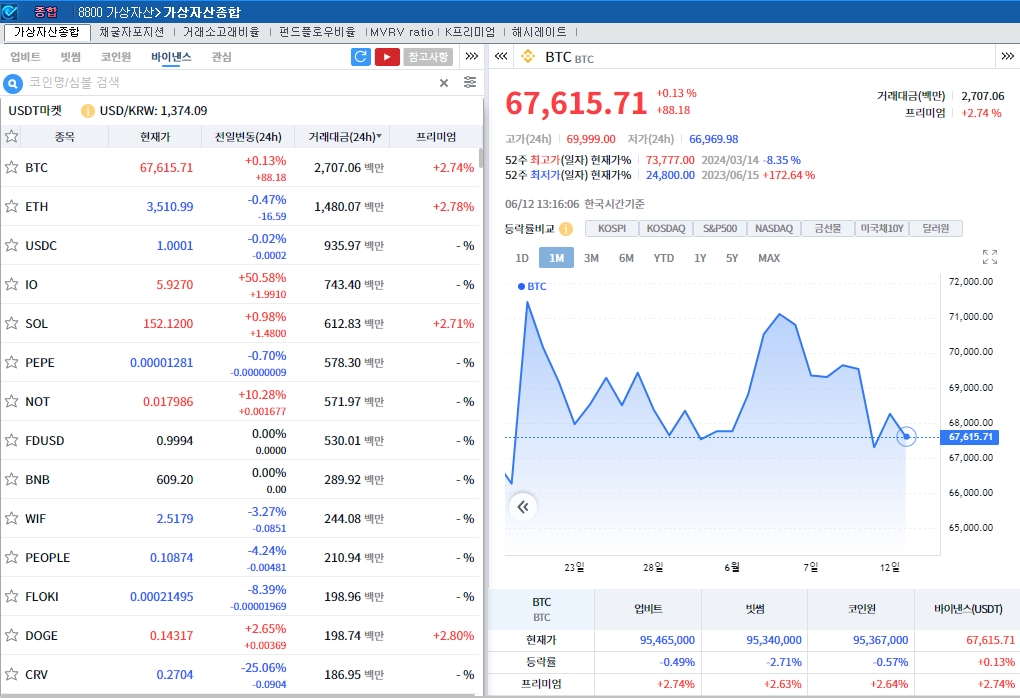
Task: Compare with KOSPI button
Action: tap(612, 228)
